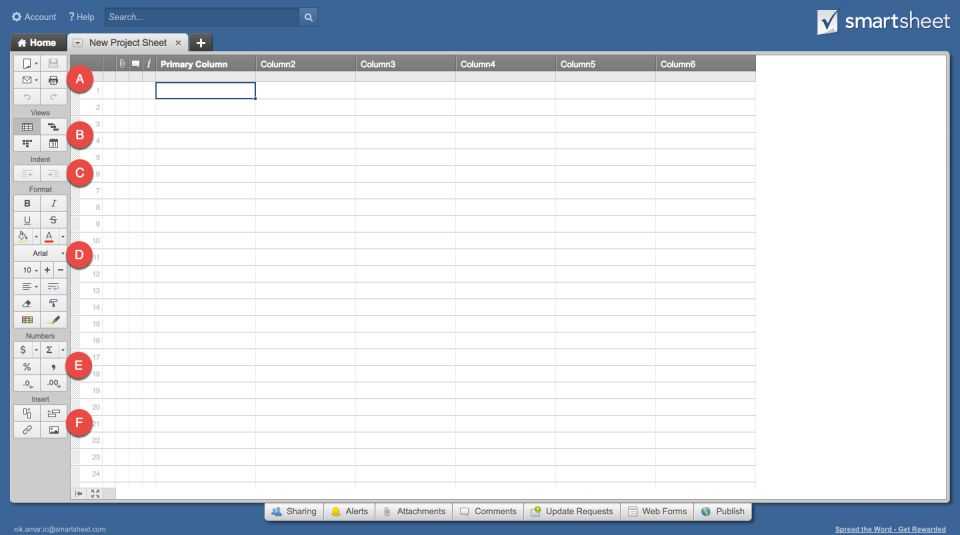Expand the font size 10 dropdown
Screen dimensions: 960x535
(27, 270)
